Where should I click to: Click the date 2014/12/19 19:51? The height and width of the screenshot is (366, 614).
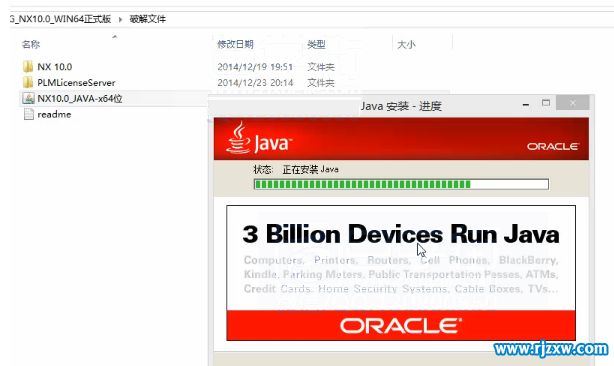point(255,67)
